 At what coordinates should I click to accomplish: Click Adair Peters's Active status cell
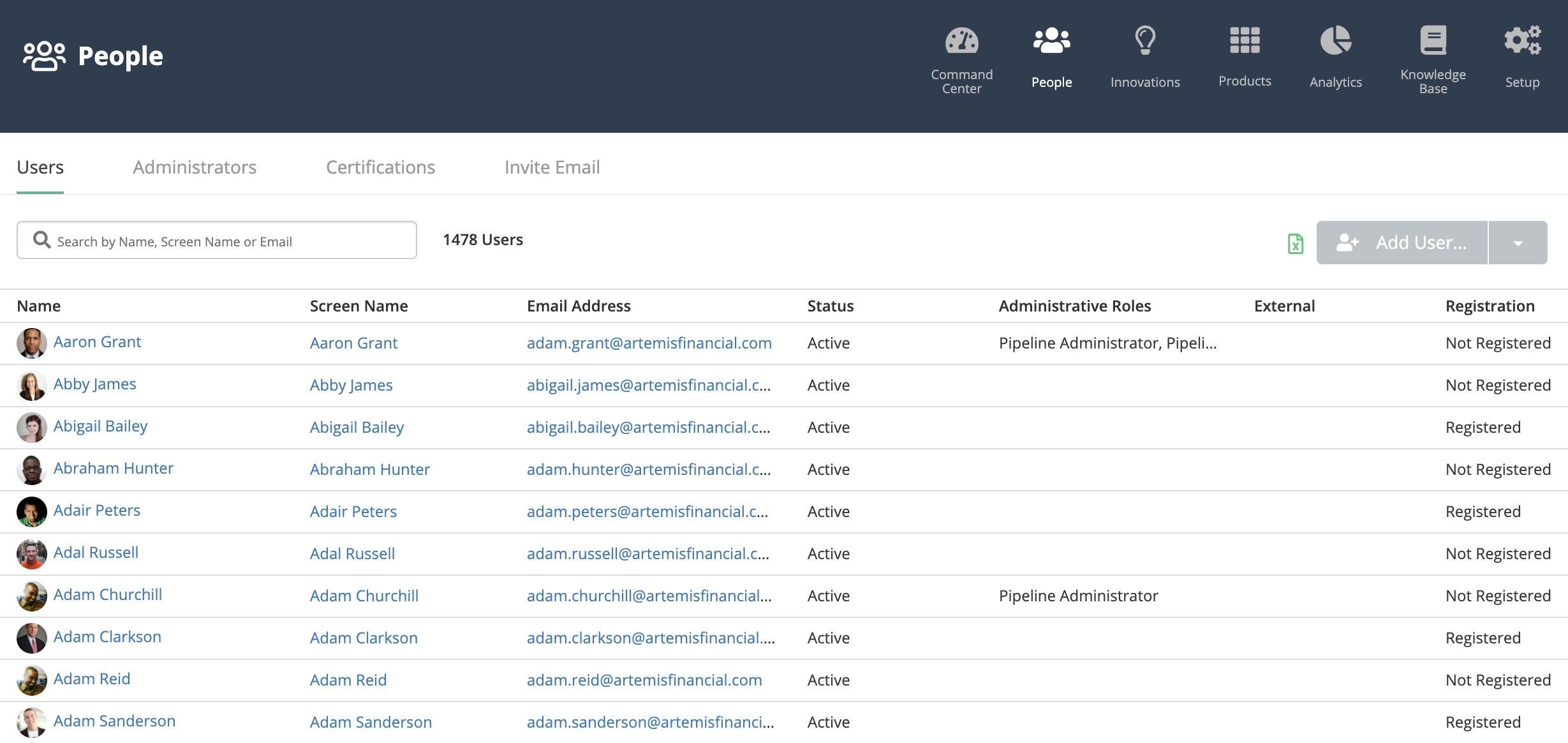pyautogui.click(x=828, y=512)
